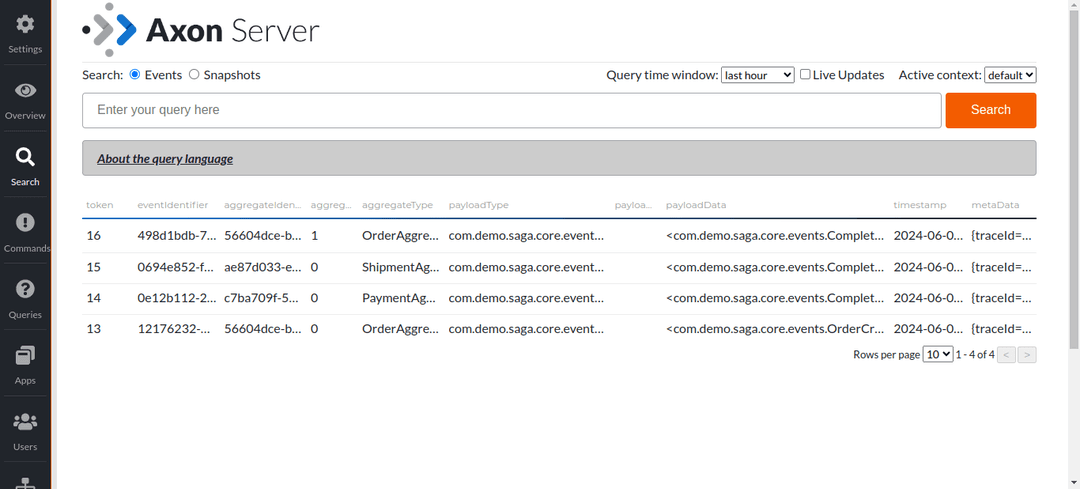The height and width of the screenshot is (489, 1080).
Task: Click the Search magnifier sidebar icon
Action: point(25,157)
